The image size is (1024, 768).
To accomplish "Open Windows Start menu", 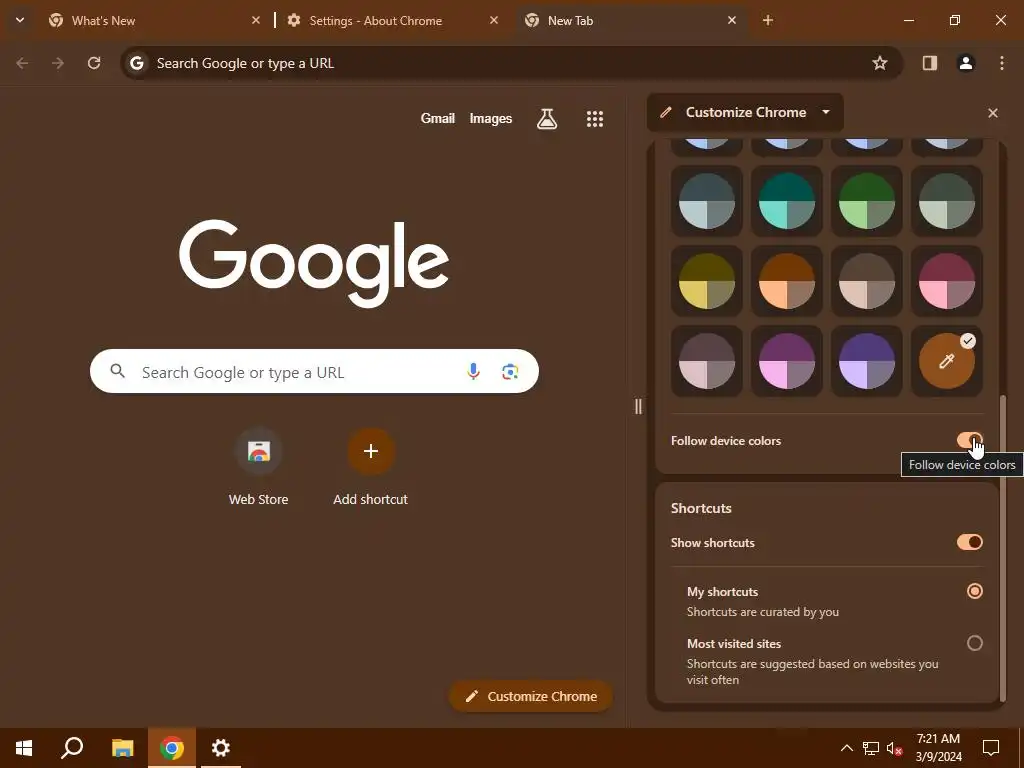I will click(24, 748).
